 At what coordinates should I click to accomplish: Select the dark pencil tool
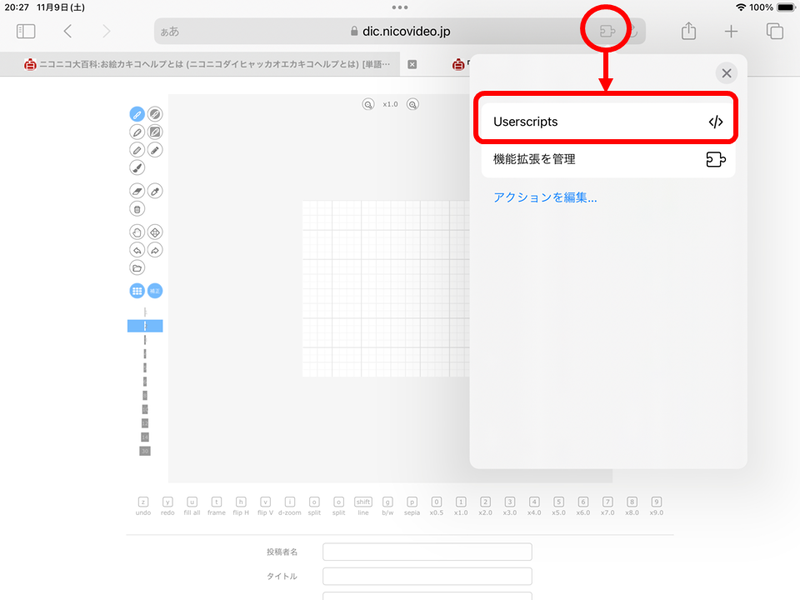pyautogui.click(x=155, y=150)
